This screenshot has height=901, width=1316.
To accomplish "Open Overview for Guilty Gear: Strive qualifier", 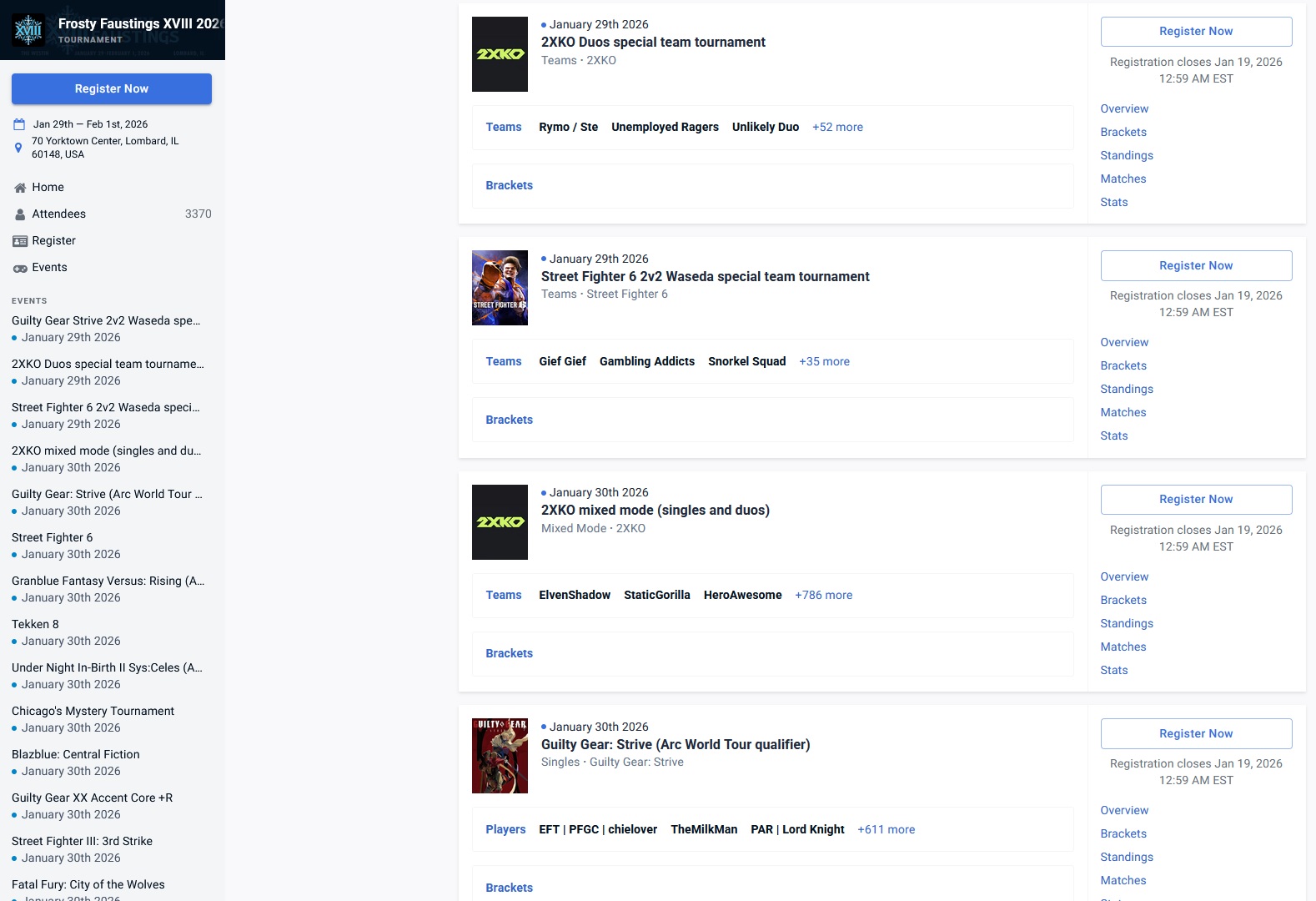I will (x=1124, y=811).
